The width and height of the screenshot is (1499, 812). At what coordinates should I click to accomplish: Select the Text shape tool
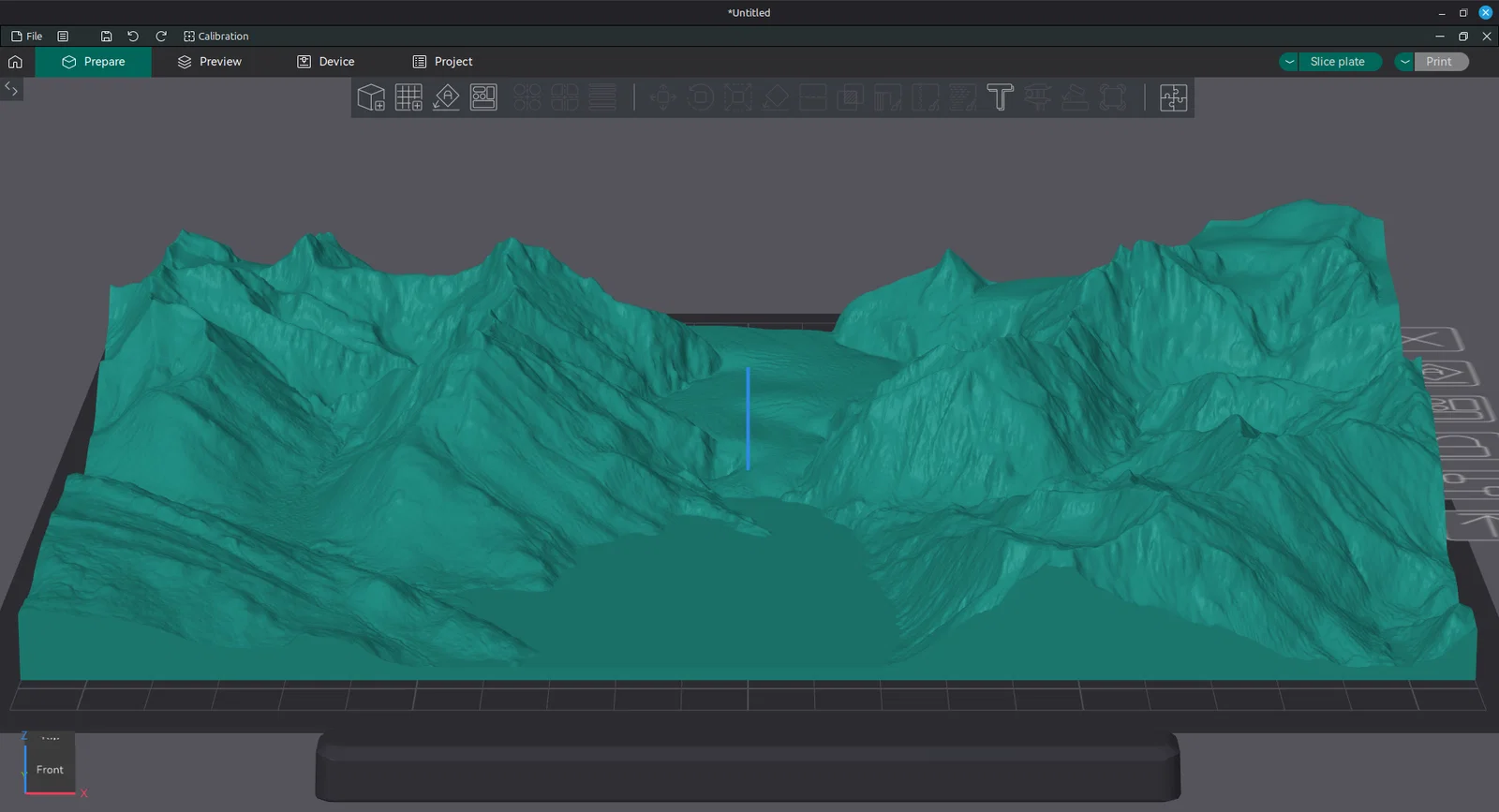pos(1000,97)
